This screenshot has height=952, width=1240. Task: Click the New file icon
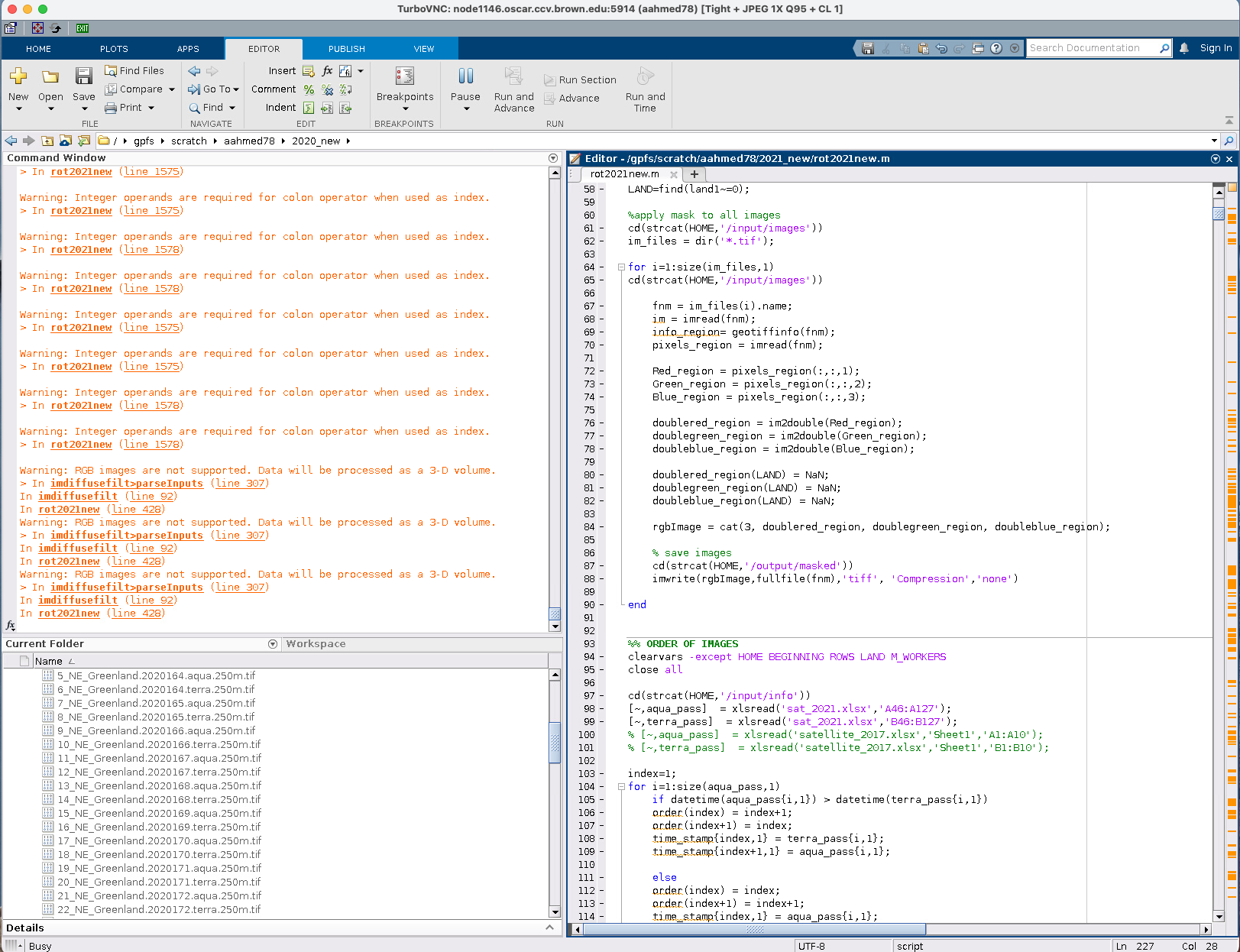(x=18, y=76)
